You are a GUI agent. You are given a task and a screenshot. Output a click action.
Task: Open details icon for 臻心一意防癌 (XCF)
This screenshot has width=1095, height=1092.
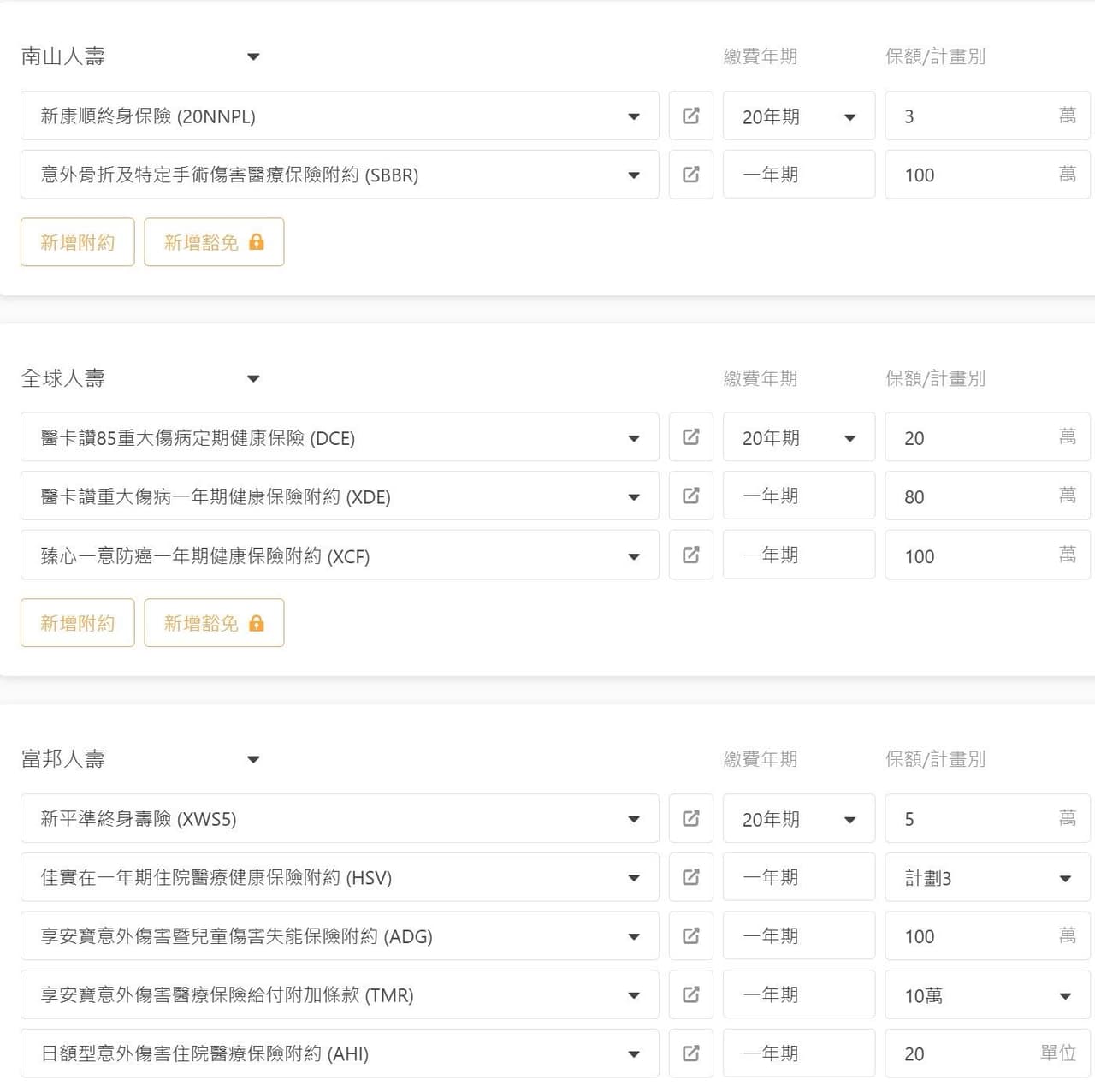pyautogui.click(x=690, y=555)
